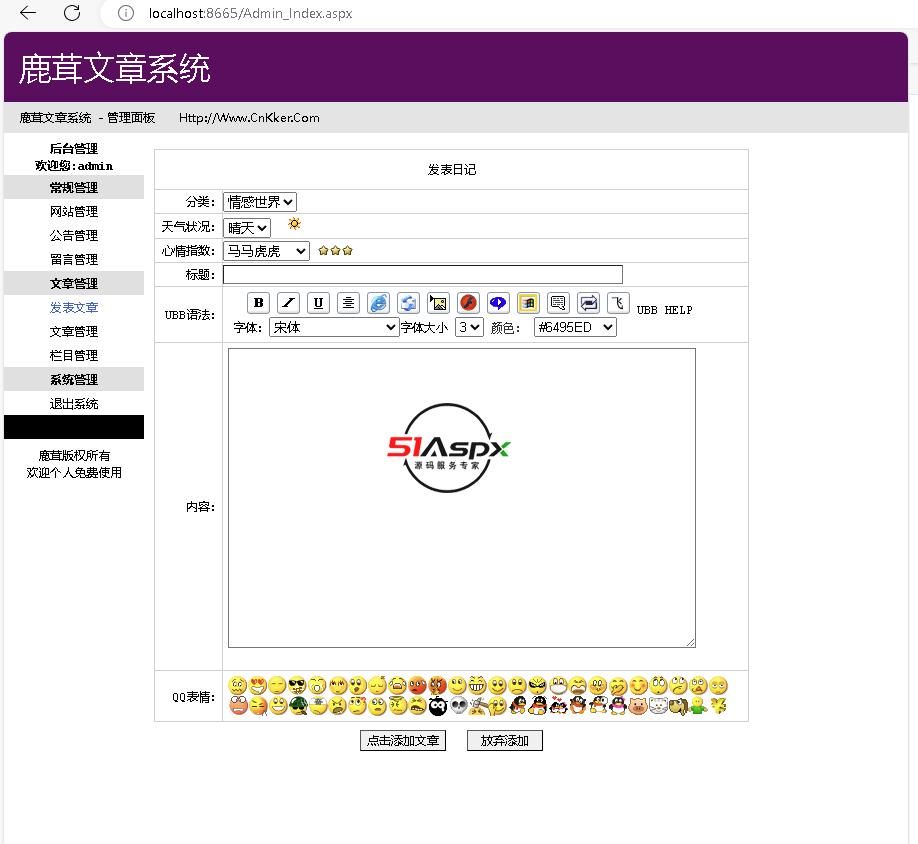
Task: Open the 天气状况 weather dropdown
Action: pyautogui.click(x=247, y=227)
